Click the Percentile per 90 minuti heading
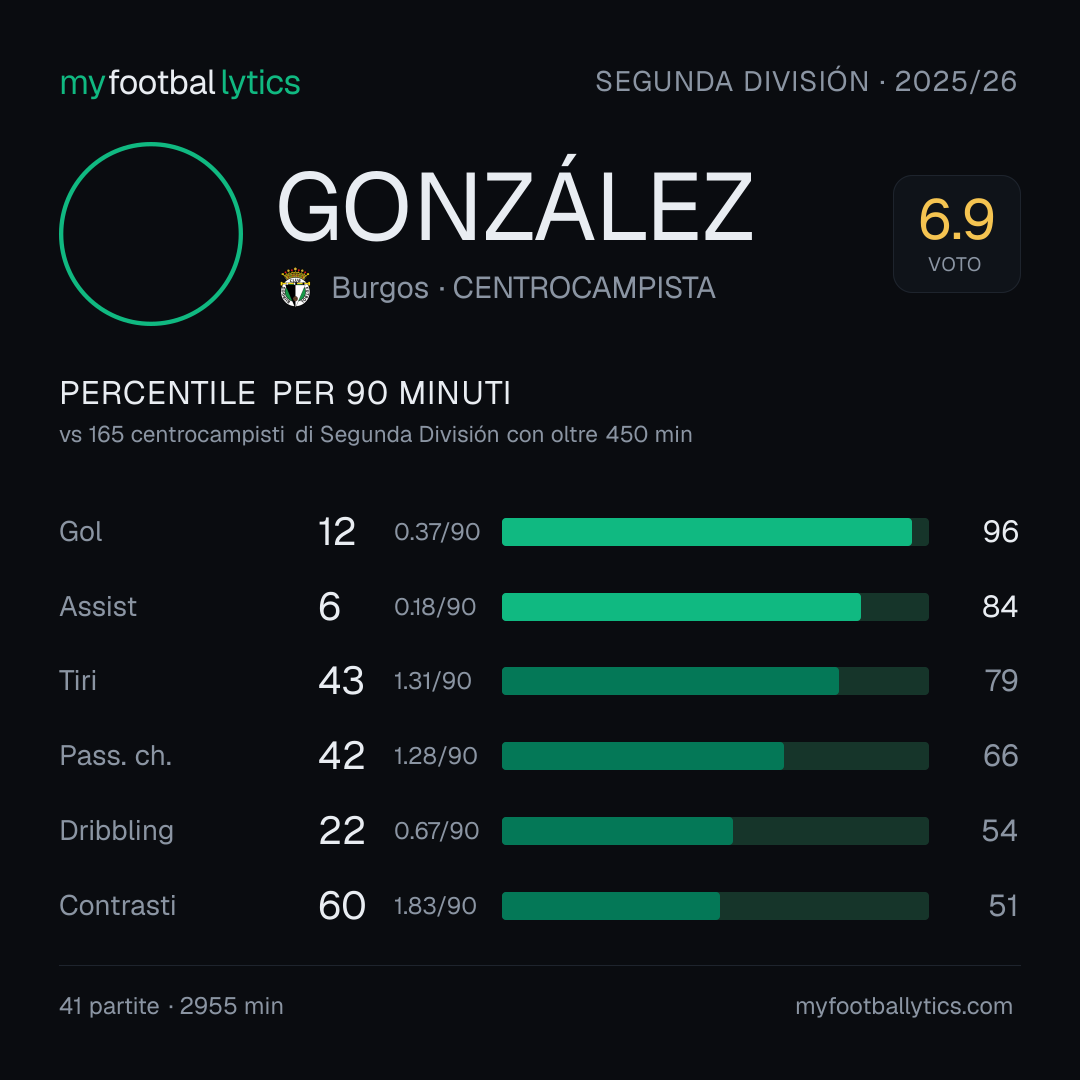Screen dimensions: 1080x1080 [285, 393]
